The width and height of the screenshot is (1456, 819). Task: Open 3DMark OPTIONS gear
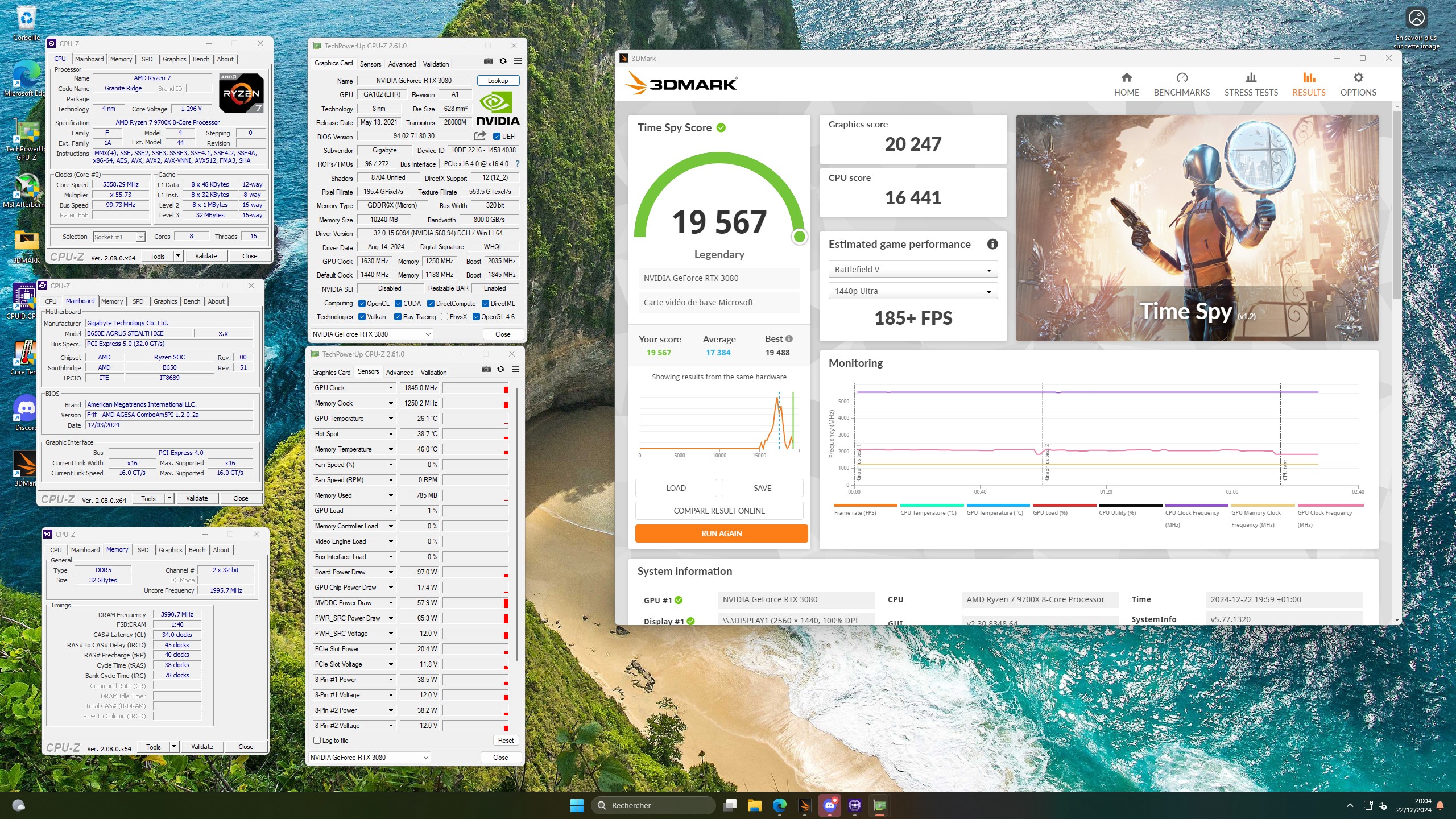1358,84
